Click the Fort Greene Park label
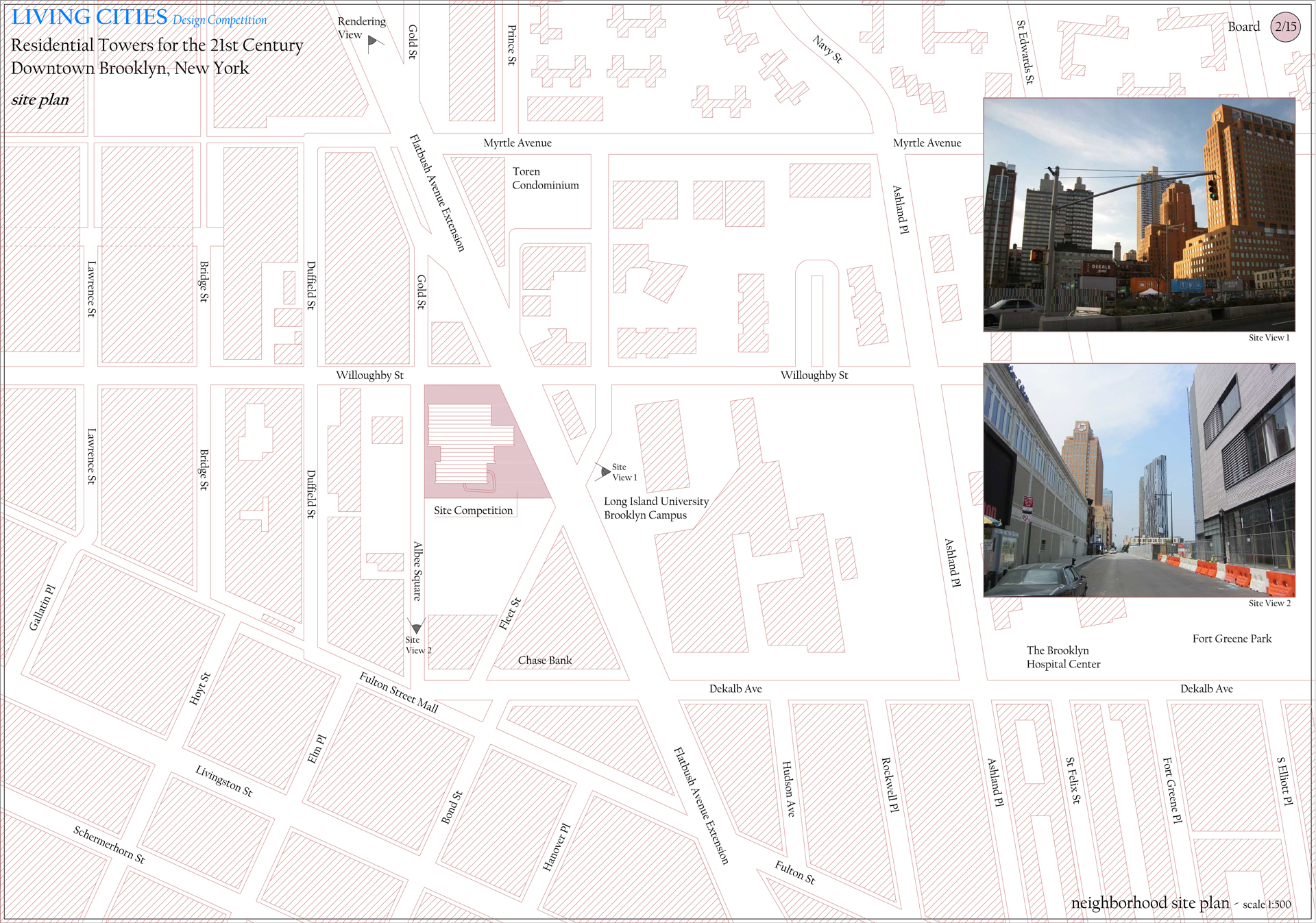 pyautogui.click(x=1232, y=639)
